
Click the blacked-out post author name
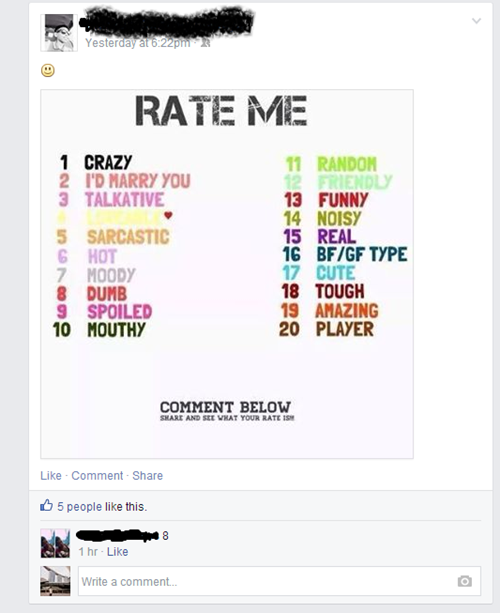pos(167,22)
